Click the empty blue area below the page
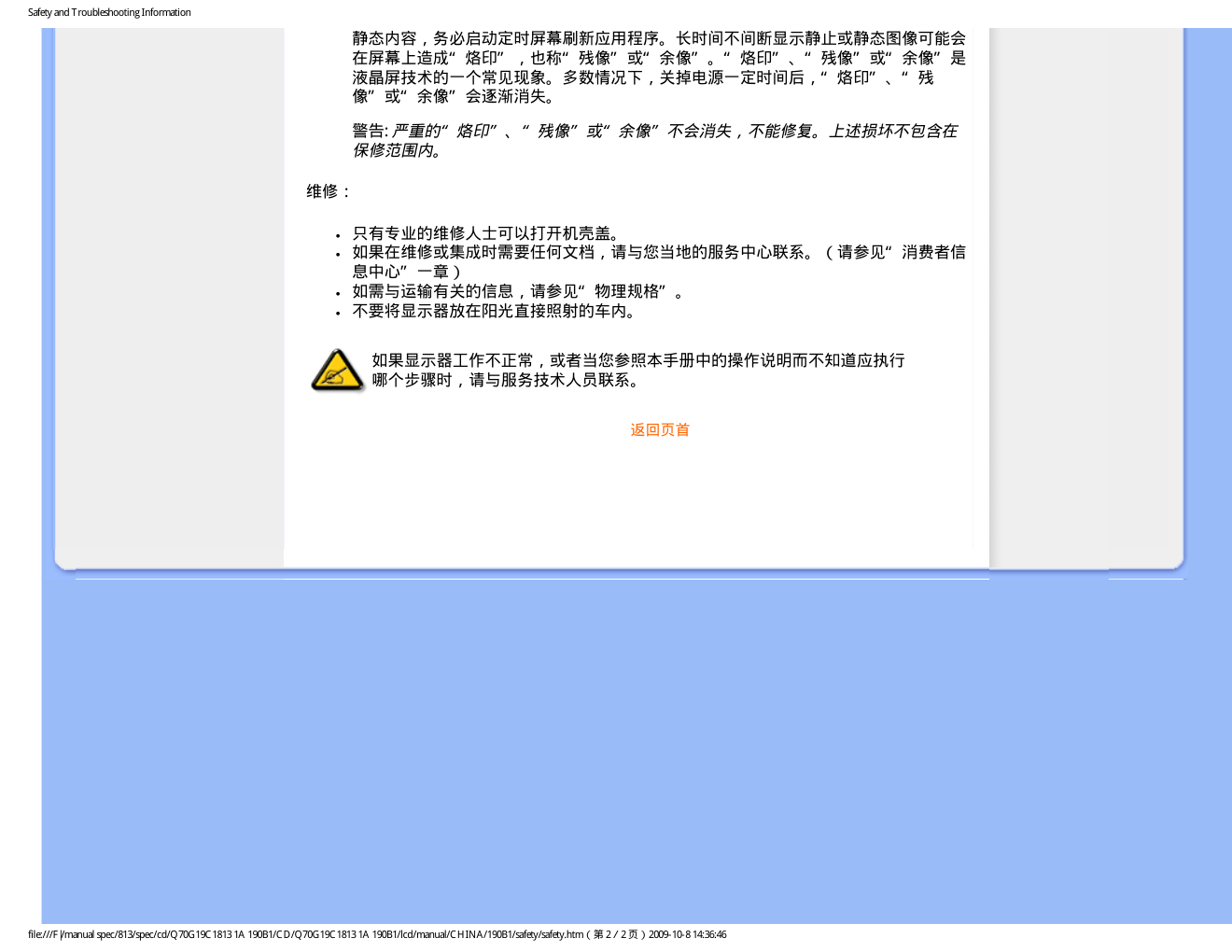The image size is (1232, 952). click(635, 747)
